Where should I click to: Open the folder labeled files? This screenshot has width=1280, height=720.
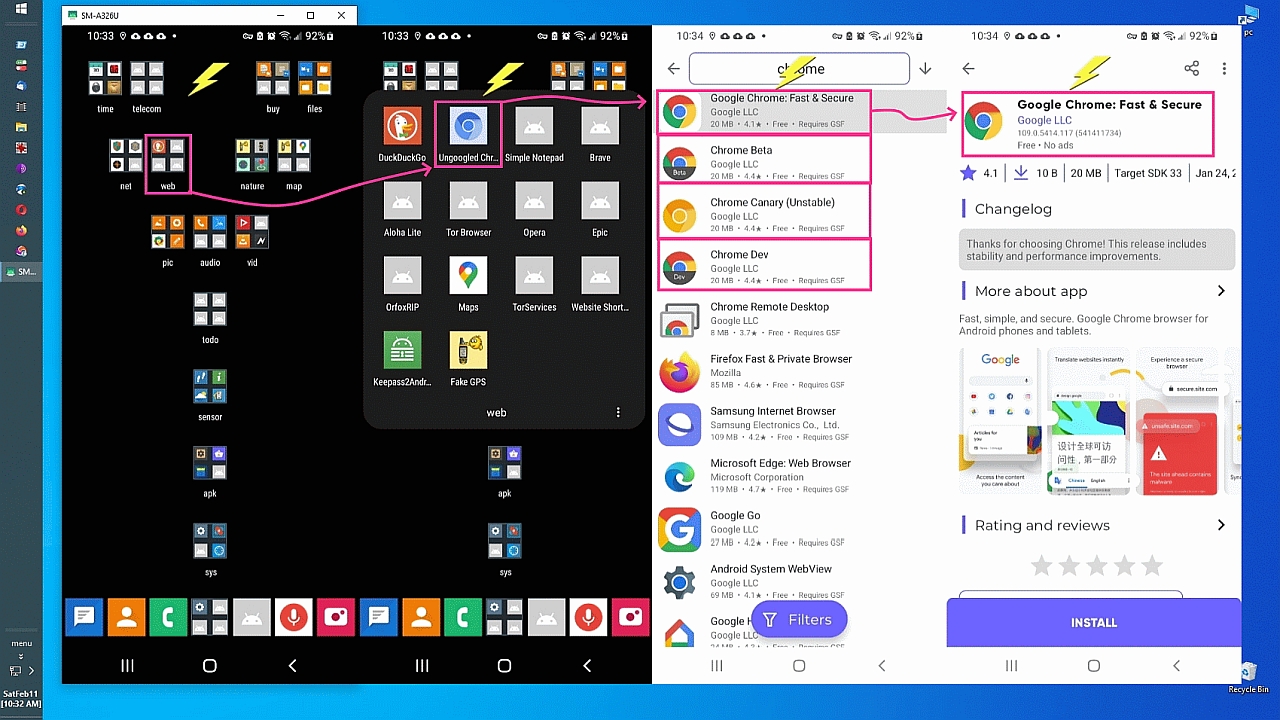point(314,87)
